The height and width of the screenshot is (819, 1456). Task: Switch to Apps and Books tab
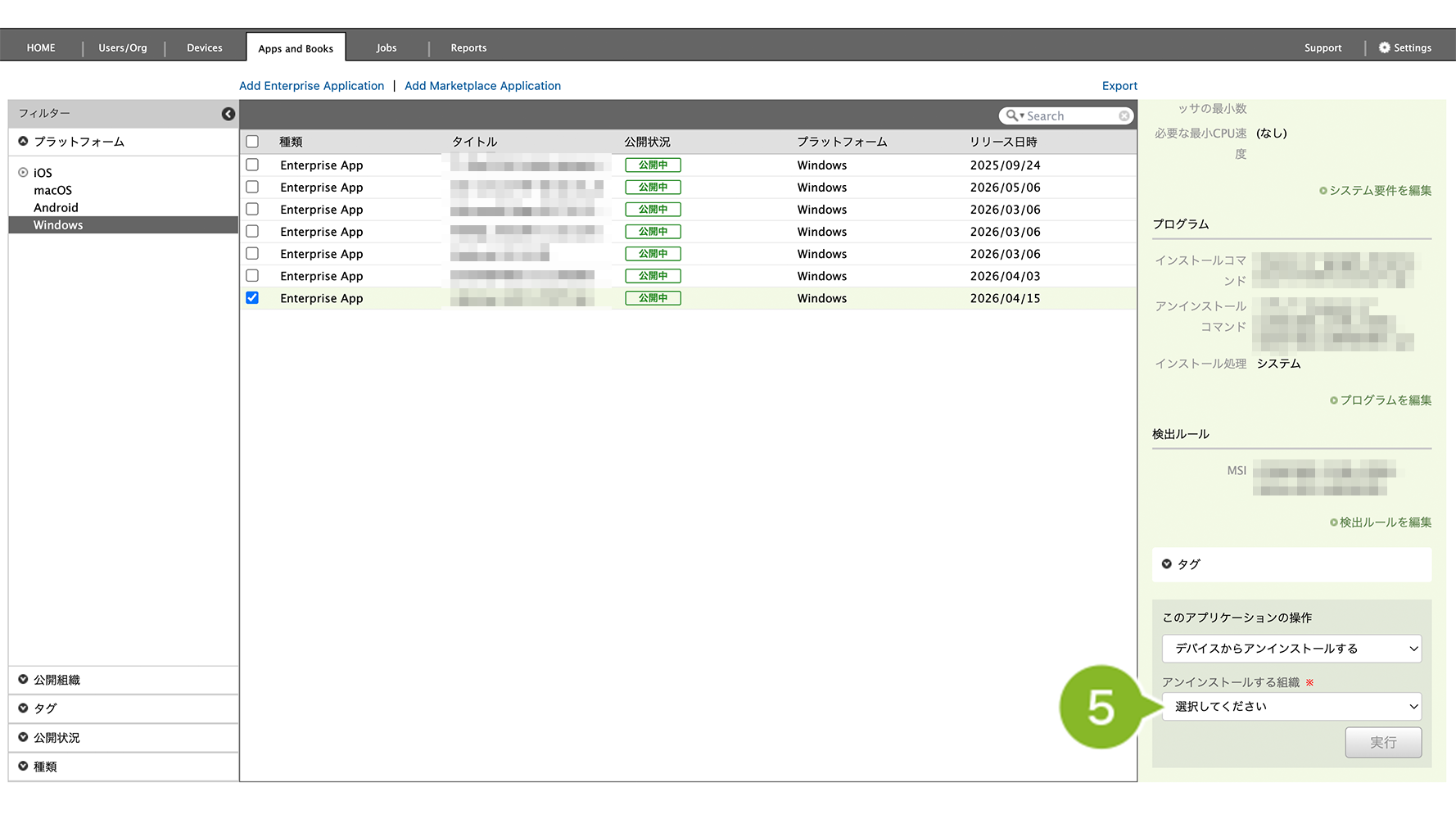pos(296,48)
